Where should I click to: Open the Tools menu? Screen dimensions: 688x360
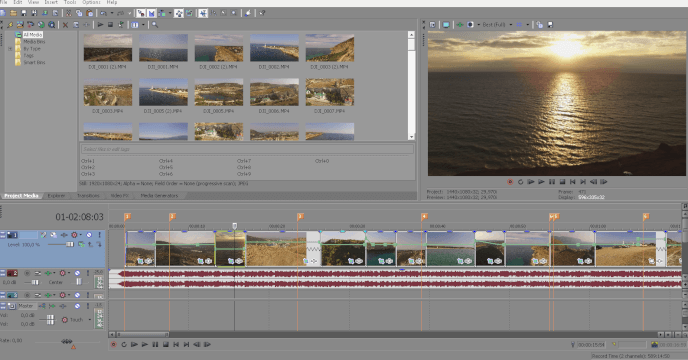tap(70, 2)
